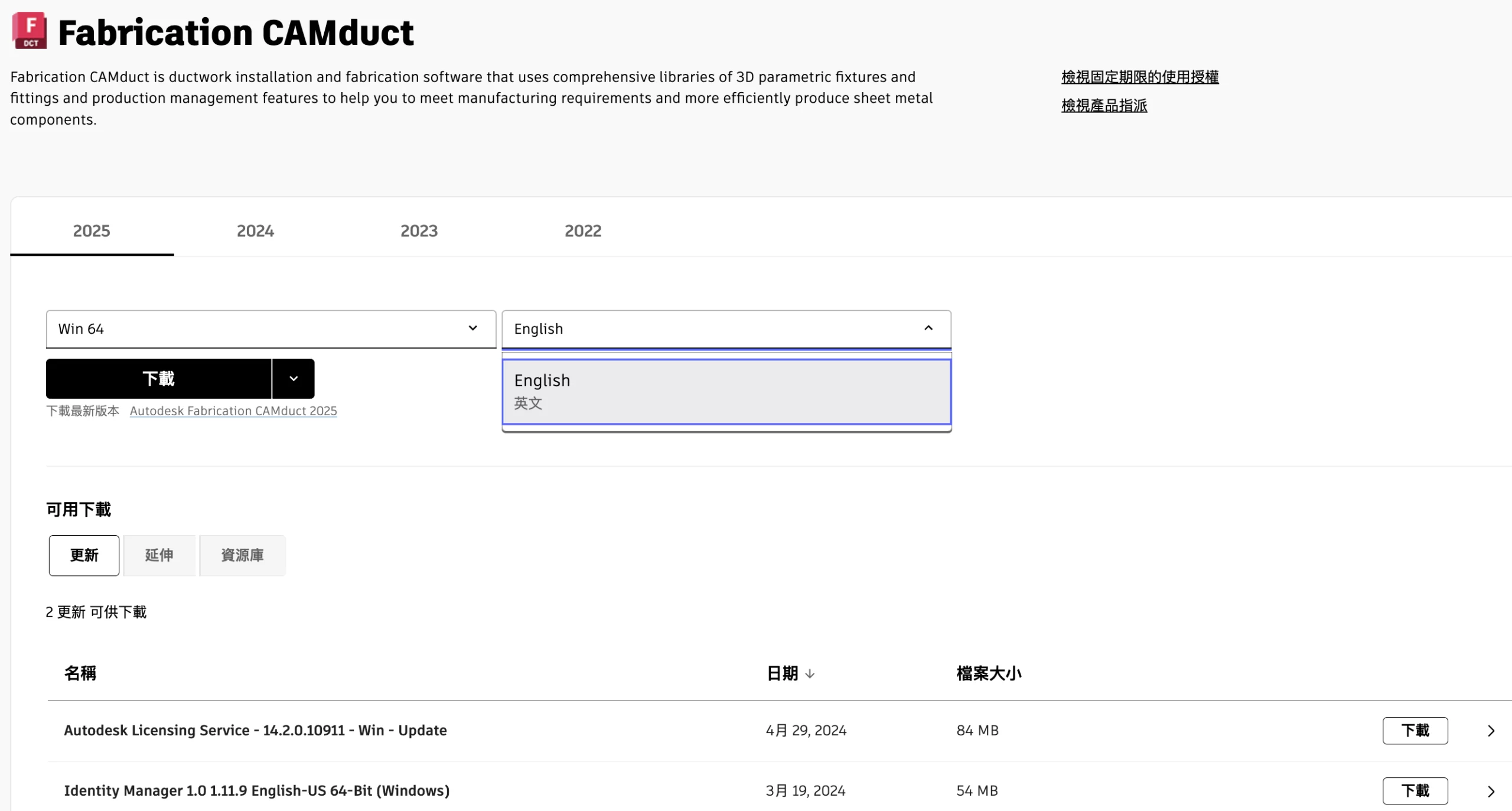The height and width of the screenshot is (811, 1512).
Task: Click the main black 下載 download button
Action: pyautogui.click(x=158, y=379)
